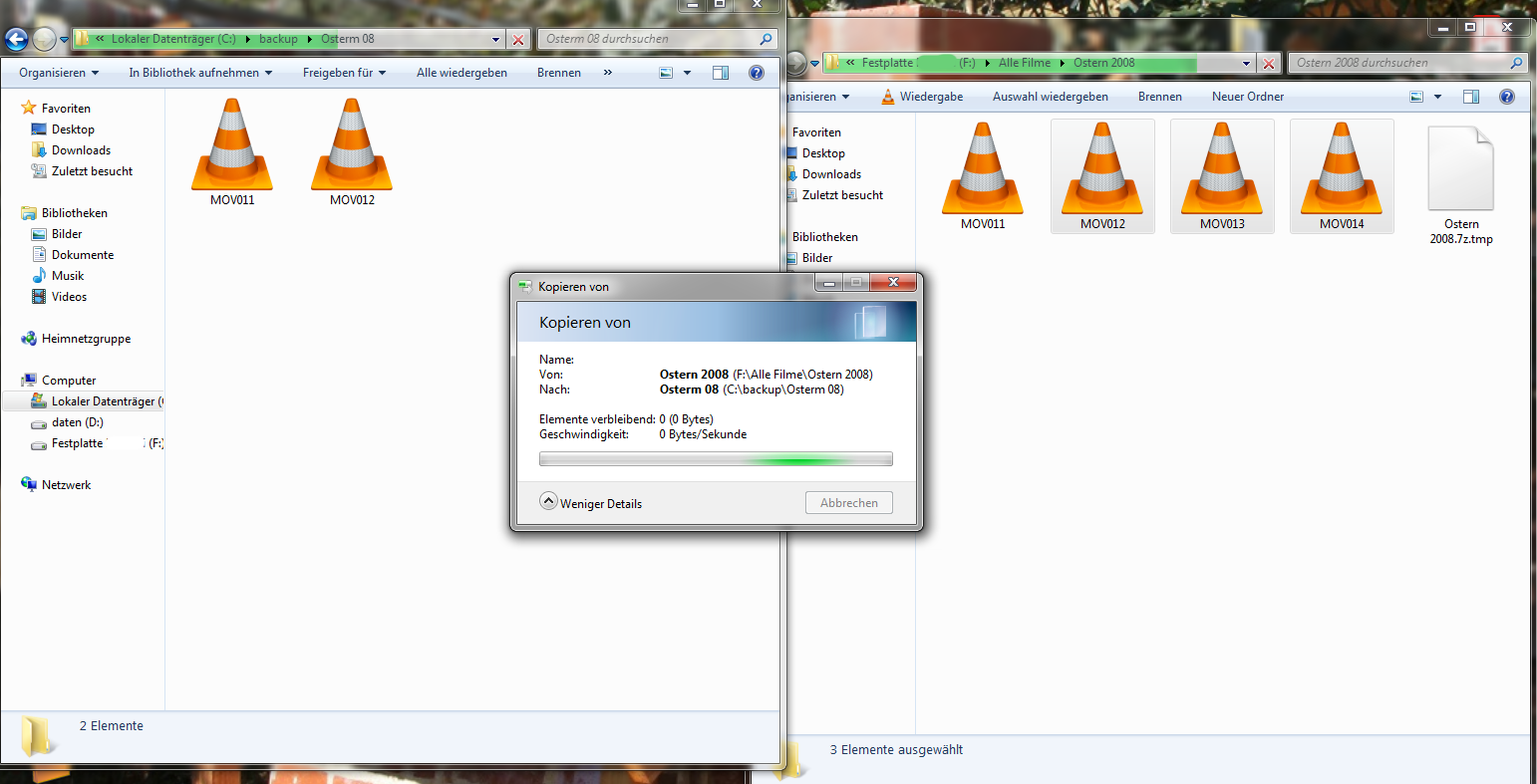Click the green copy icon in the dialog title bar
This screenshot has width=1537, height=784.
click(525, 286)
